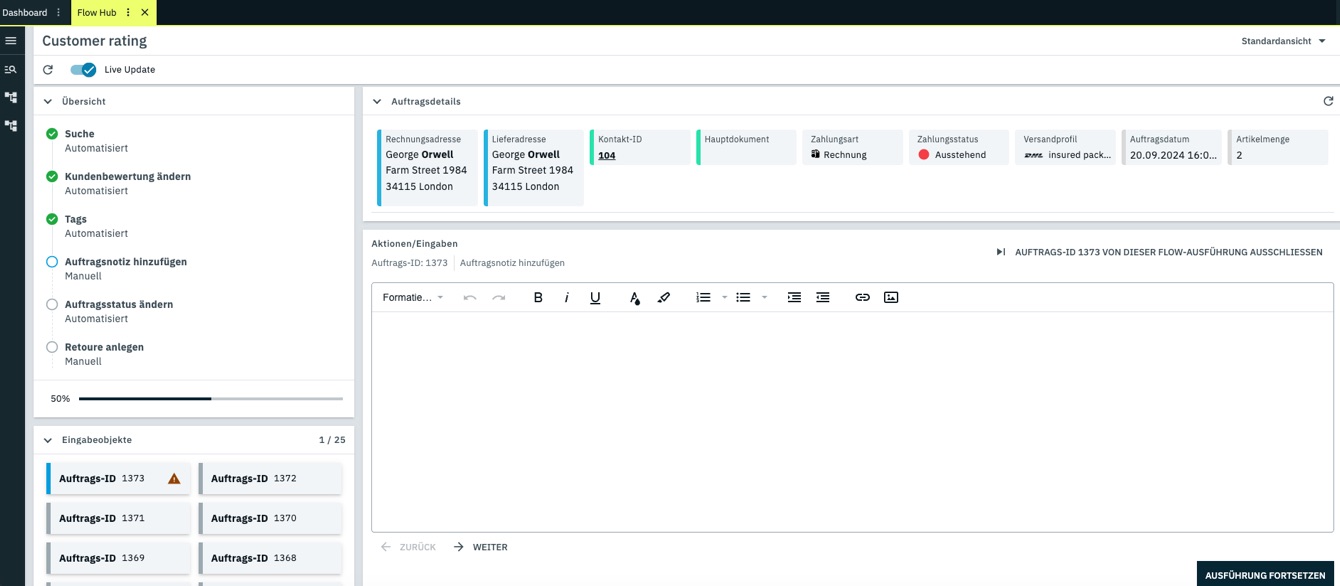The width and height of the screenshot is (1340, 586).
Task: Exclude Auftrags-ID 1373 from this flow execution
Action: tap(1159, 252)
